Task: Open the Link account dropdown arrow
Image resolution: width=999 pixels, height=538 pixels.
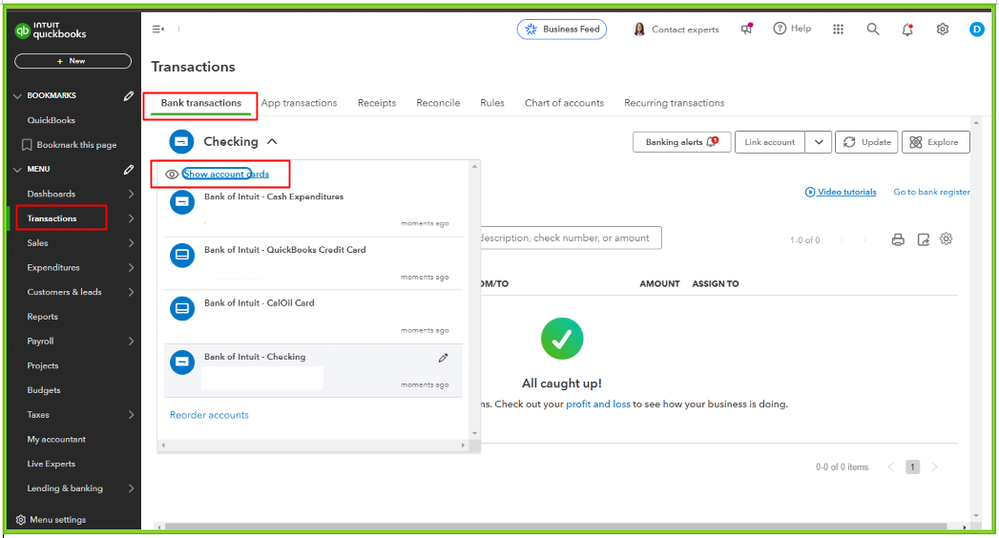Action: tap(819, 142)
